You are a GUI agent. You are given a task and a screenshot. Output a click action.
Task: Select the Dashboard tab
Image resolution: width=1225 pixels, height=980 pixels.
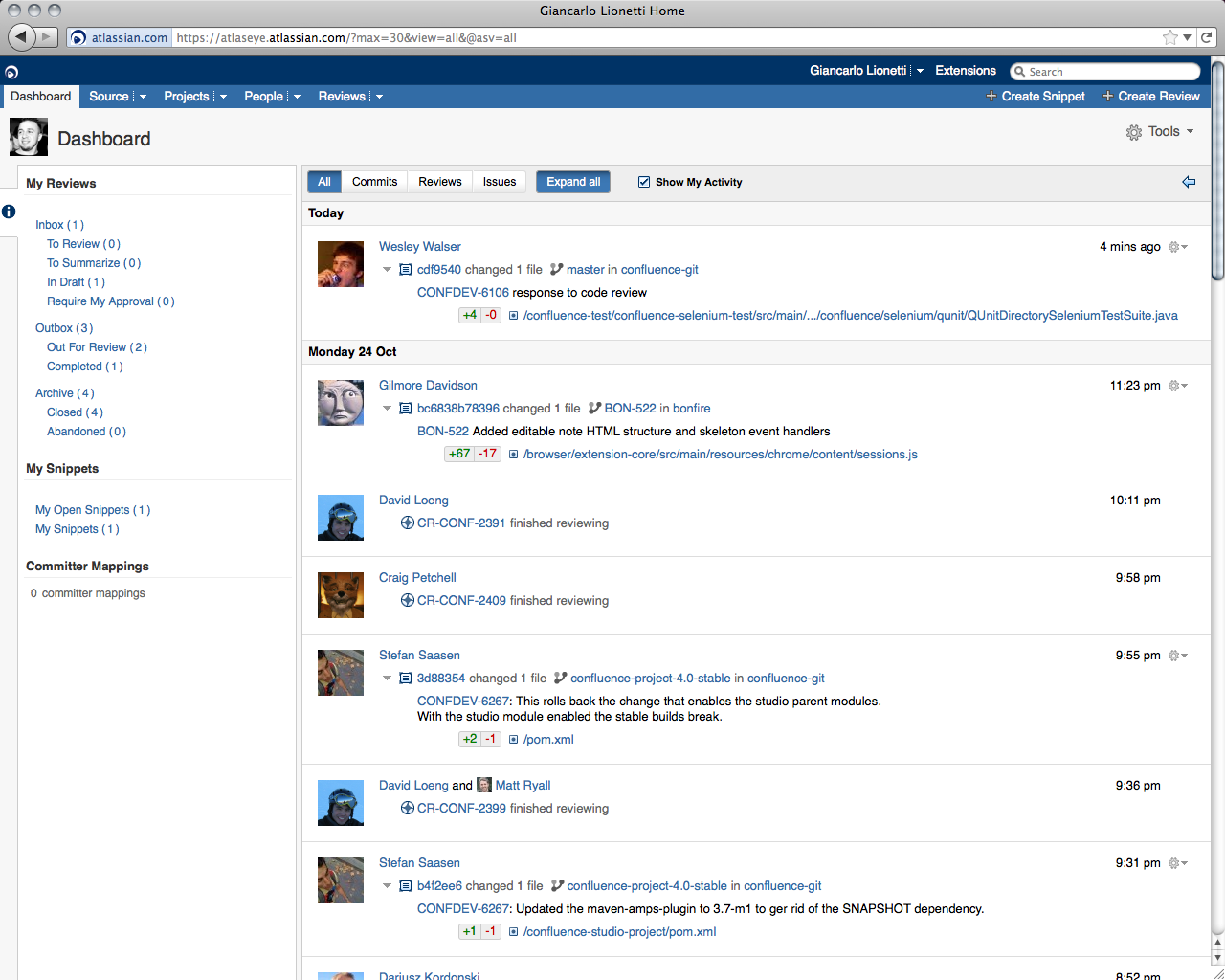click(41, 97)
